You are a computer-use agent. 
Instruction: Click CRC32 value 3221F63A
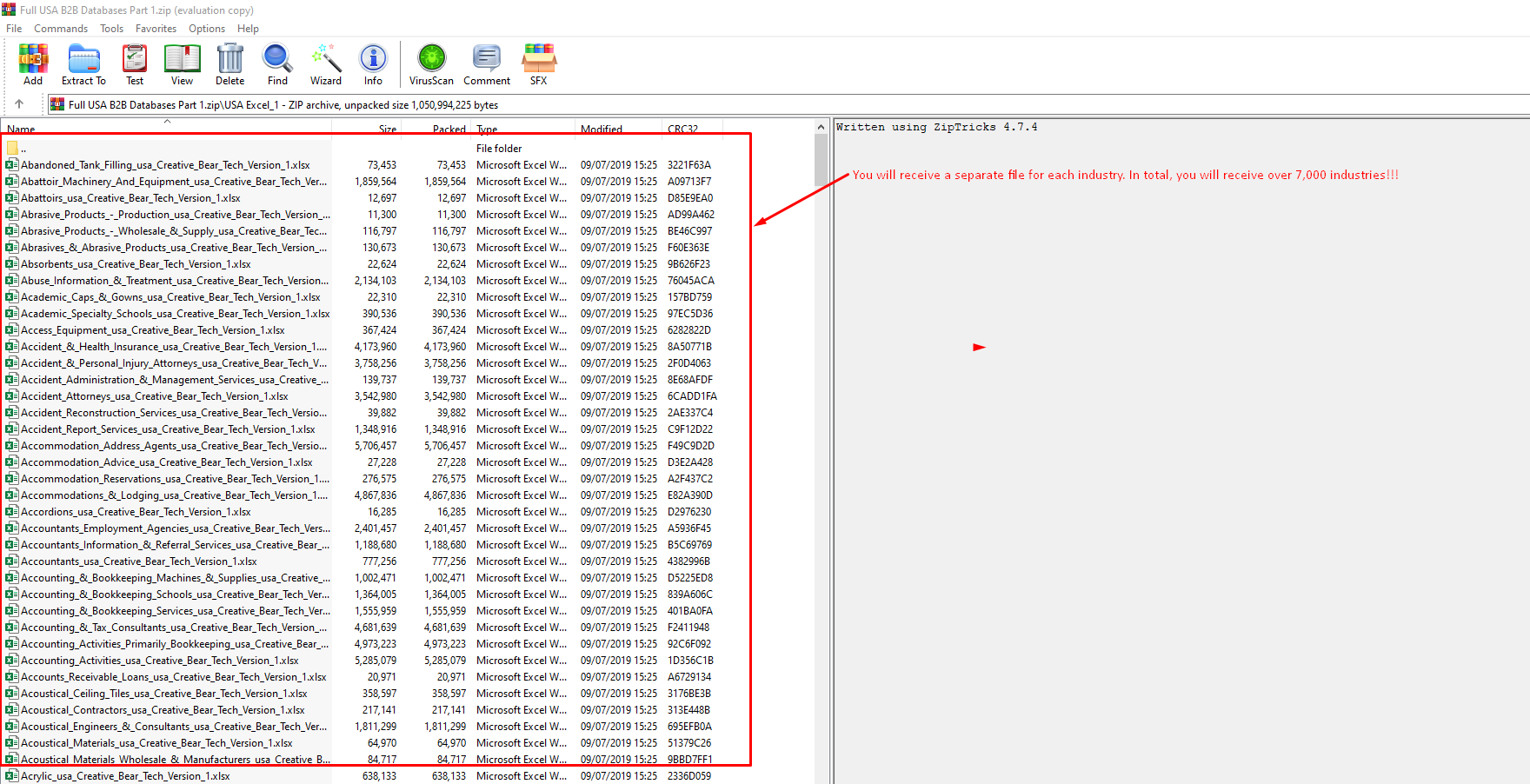pos(689,164)
